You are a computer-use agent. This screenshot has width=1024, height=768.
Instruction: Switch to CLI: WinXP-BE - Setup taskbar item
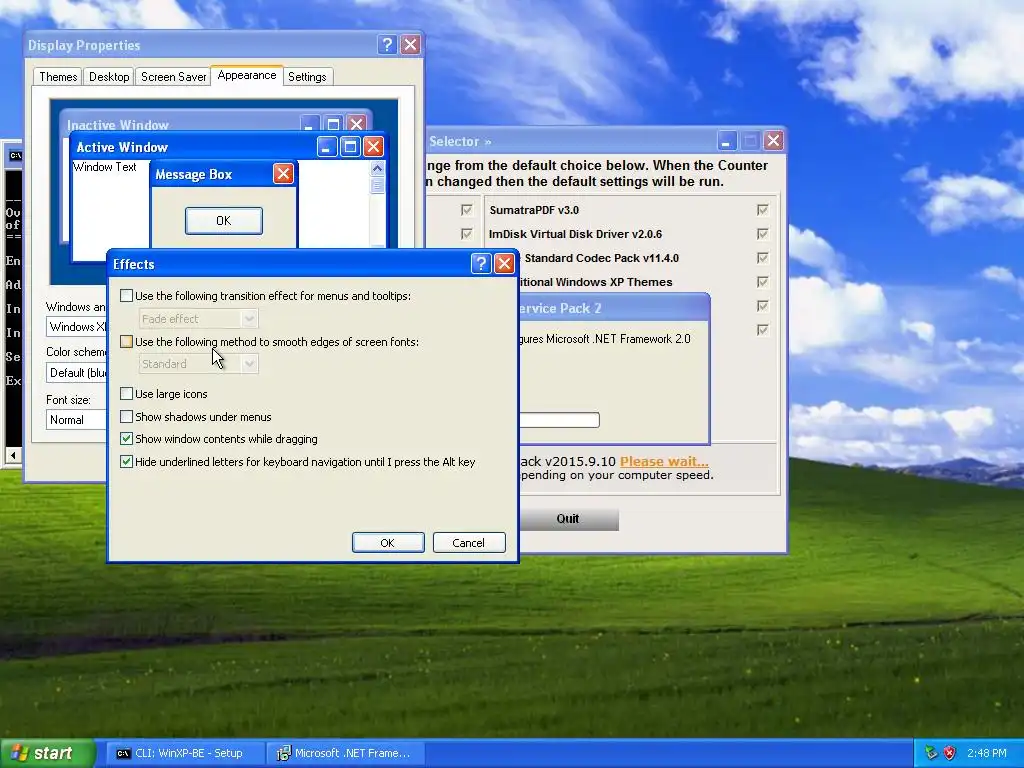pos(186,753)
